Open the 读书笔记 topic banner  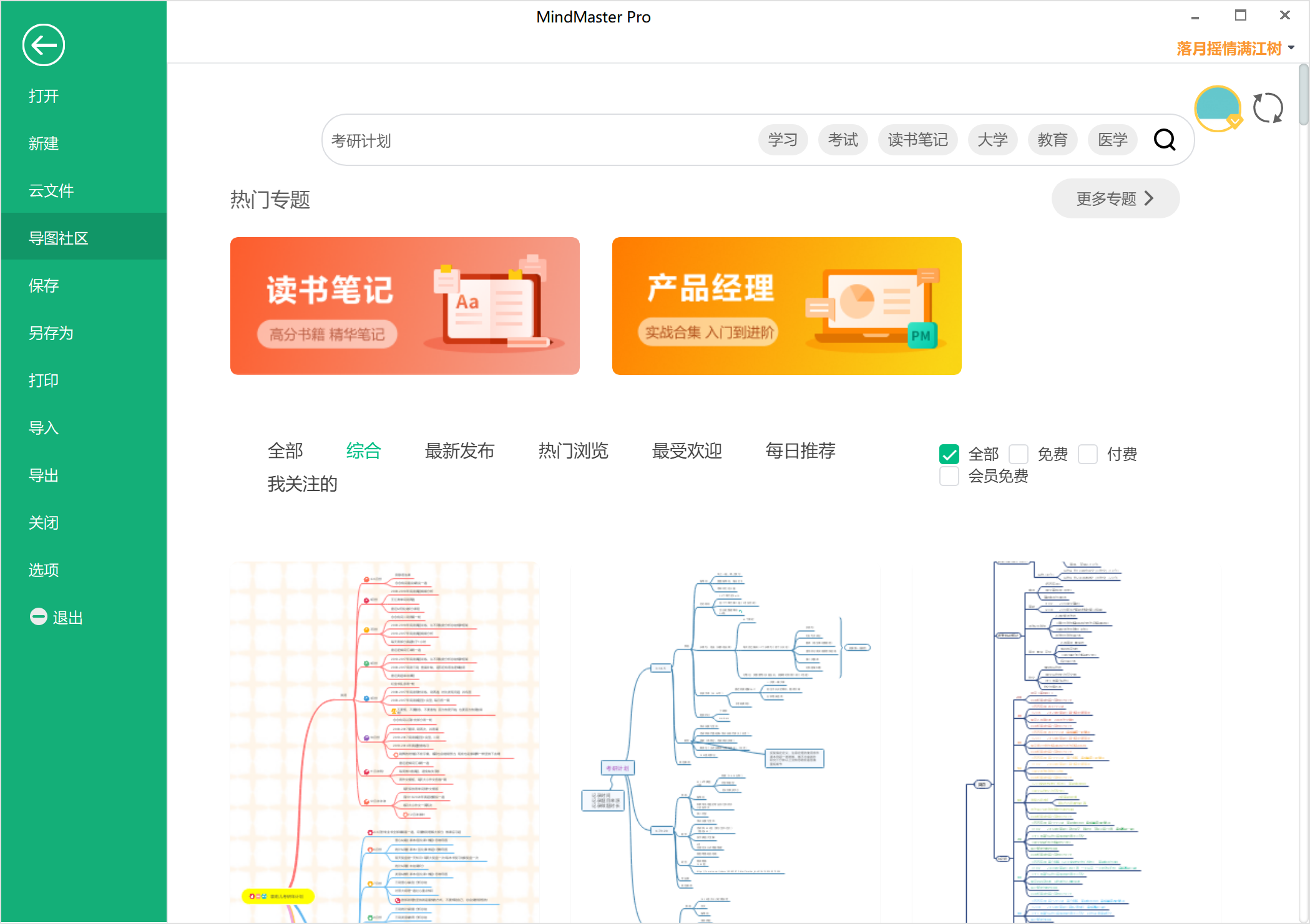click(404, 306)
